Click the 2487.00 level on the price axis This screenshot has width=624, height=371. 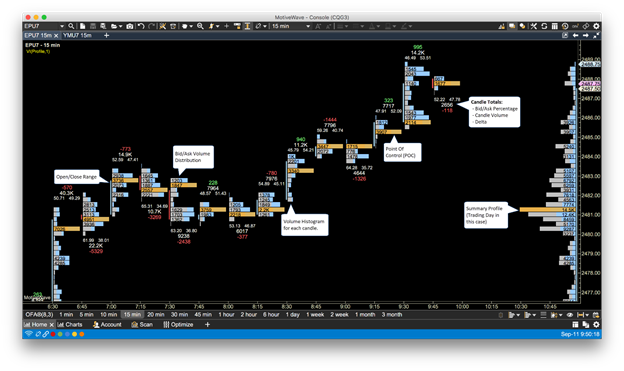click(x=591, y=98)
